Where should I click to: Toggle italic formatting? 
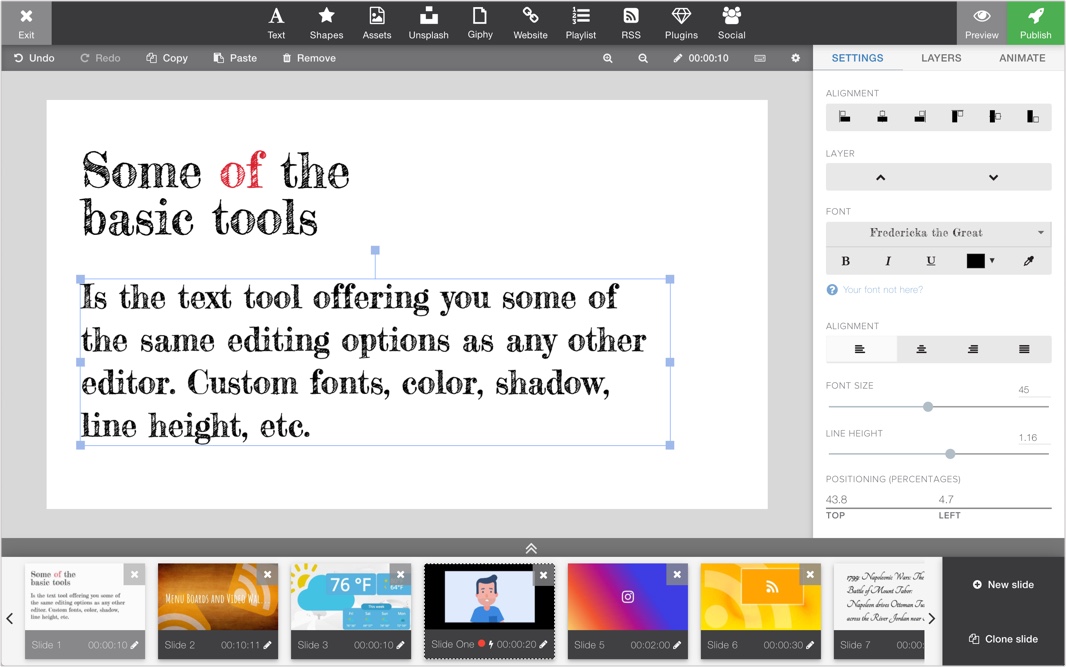coord(888,260)
